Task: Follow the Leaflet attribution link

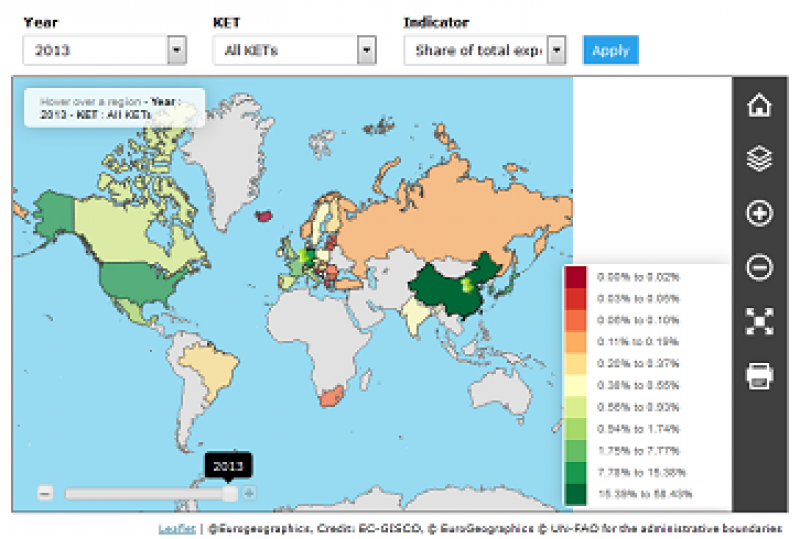Action: 174,528
